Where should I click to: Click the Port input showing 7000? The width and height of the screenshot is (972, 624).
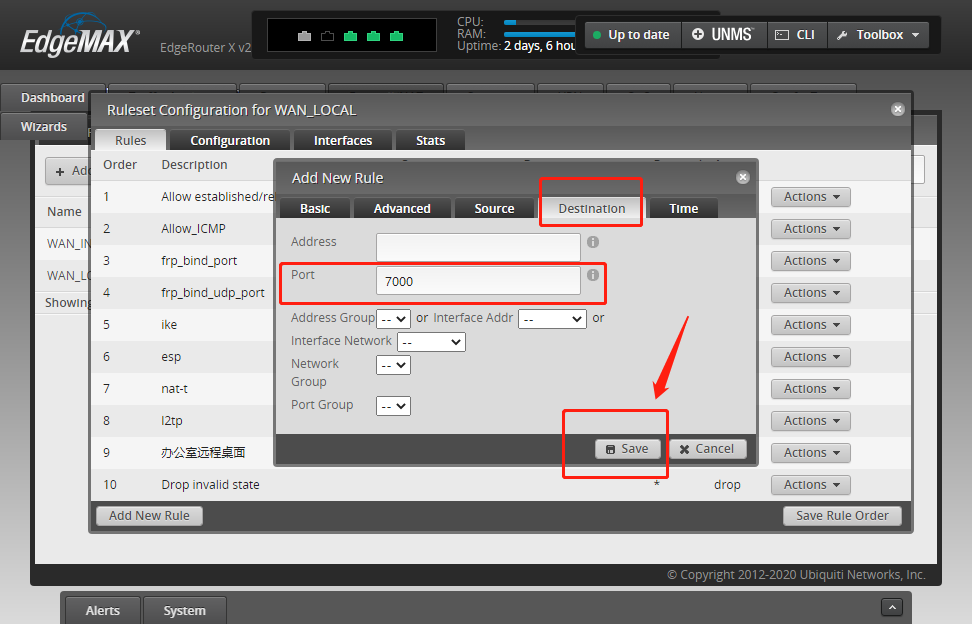(x=478, y=281)
